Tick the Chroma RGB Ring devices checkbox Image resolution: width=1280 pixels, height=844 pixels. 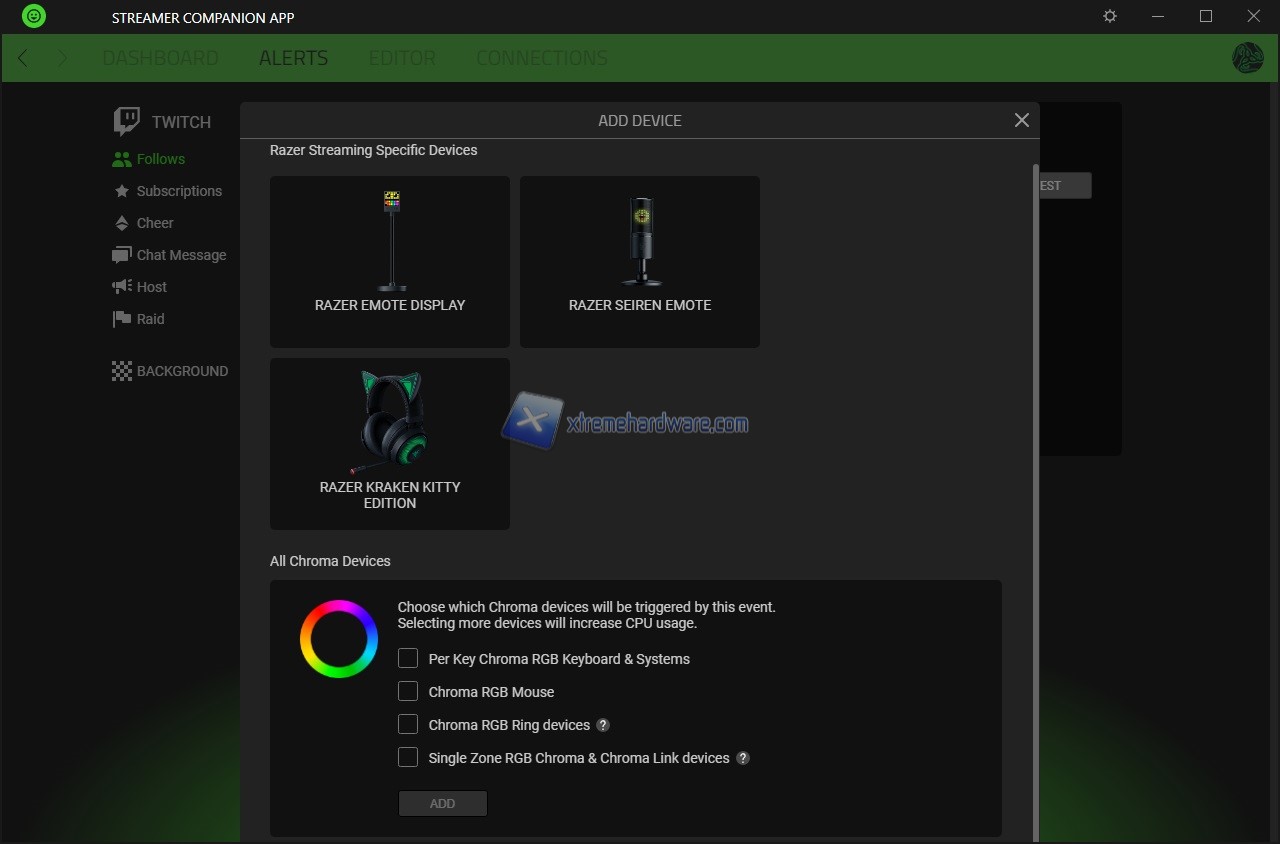(x=408, y=724)
